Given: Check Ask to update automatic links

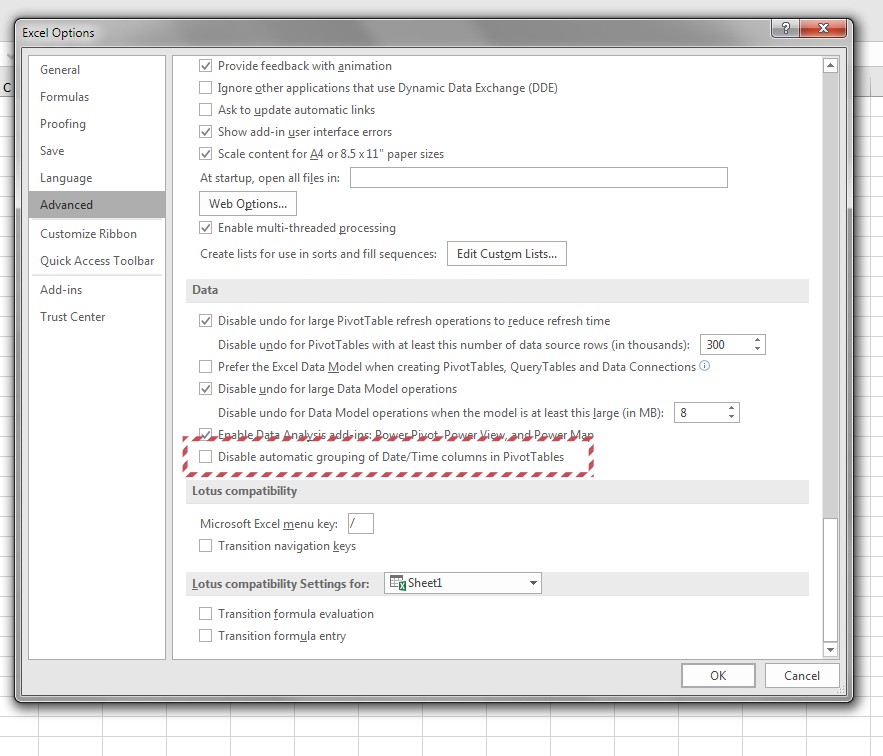Looking at the screenshot, I should (206, 110).
